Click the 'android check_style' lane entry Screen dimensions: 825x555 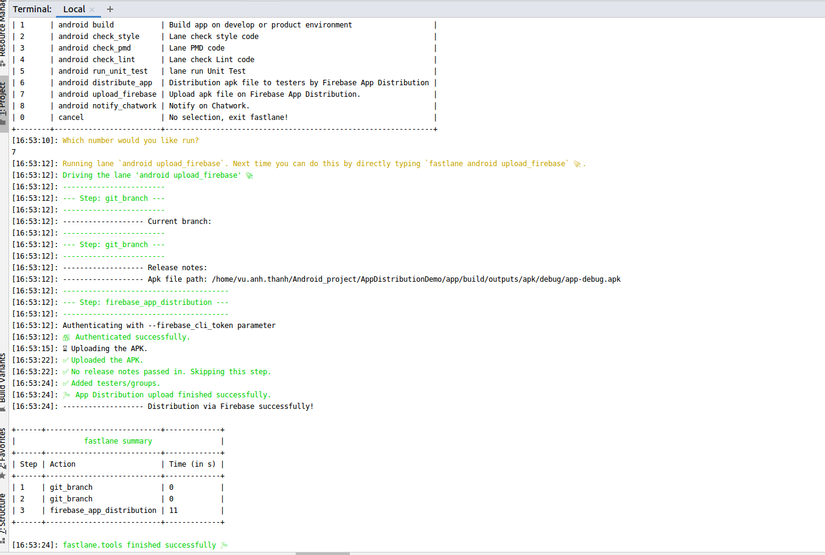click(x=98, y=36)
